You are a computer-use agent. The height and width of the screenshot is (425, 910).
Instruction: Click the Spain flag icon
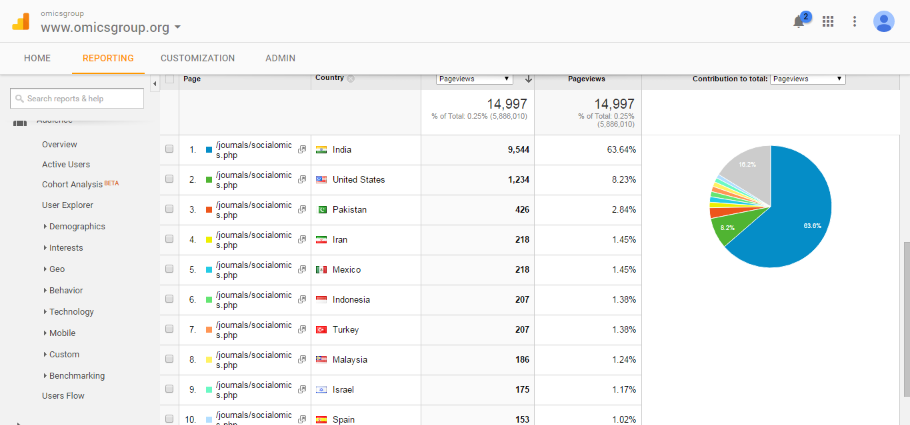click(x=322, y=419)
